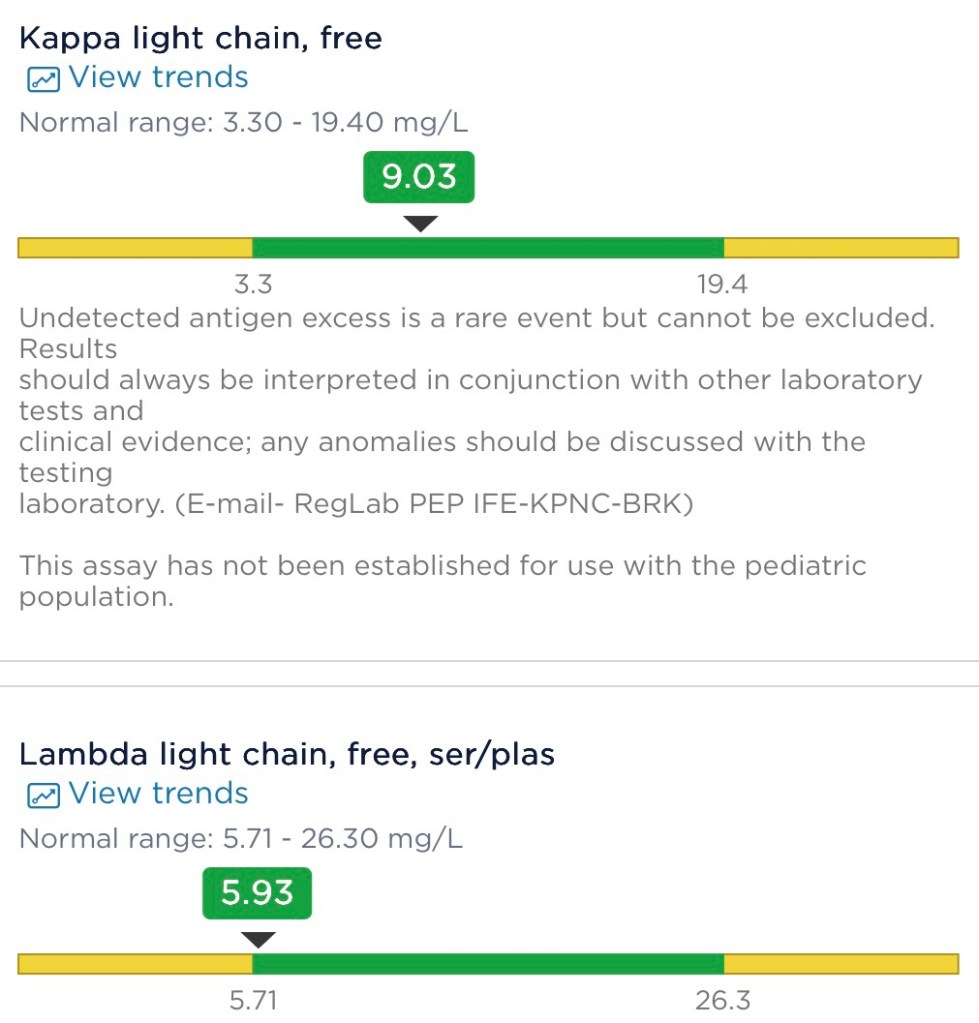Click the pediatric population assay note
This screenshot has height=1023, width=979.
point(442,581)
